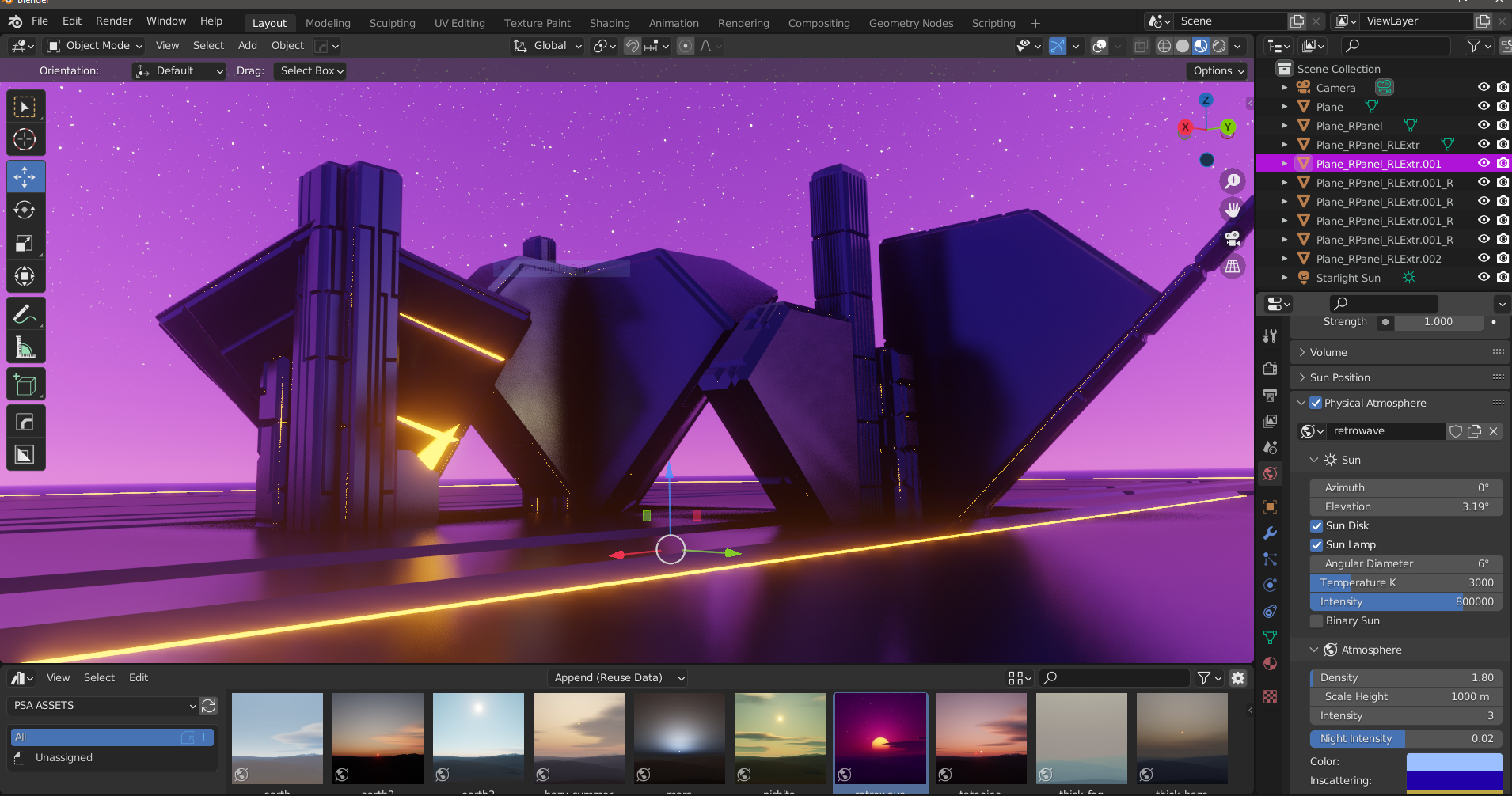Disable the Sun Disk checkbox

pyautogui.click(x=1316, y=526)
